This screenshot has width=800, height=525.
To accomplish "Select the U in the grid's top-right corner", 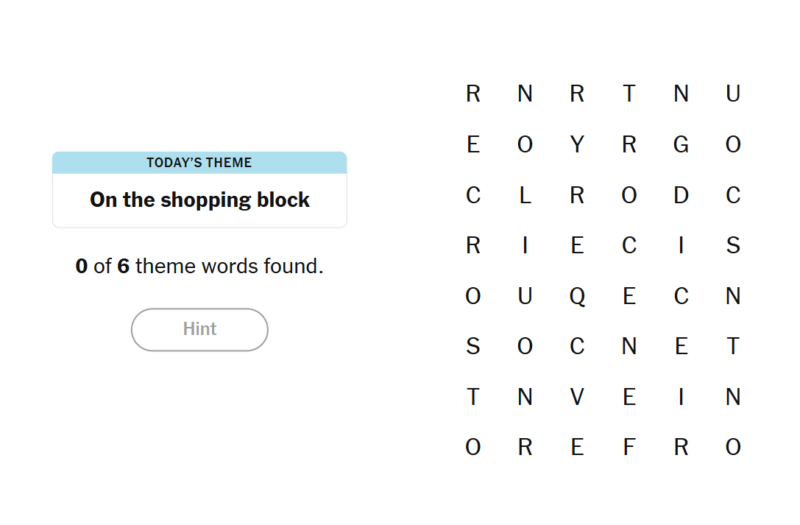I will click(x=733, y=94).
